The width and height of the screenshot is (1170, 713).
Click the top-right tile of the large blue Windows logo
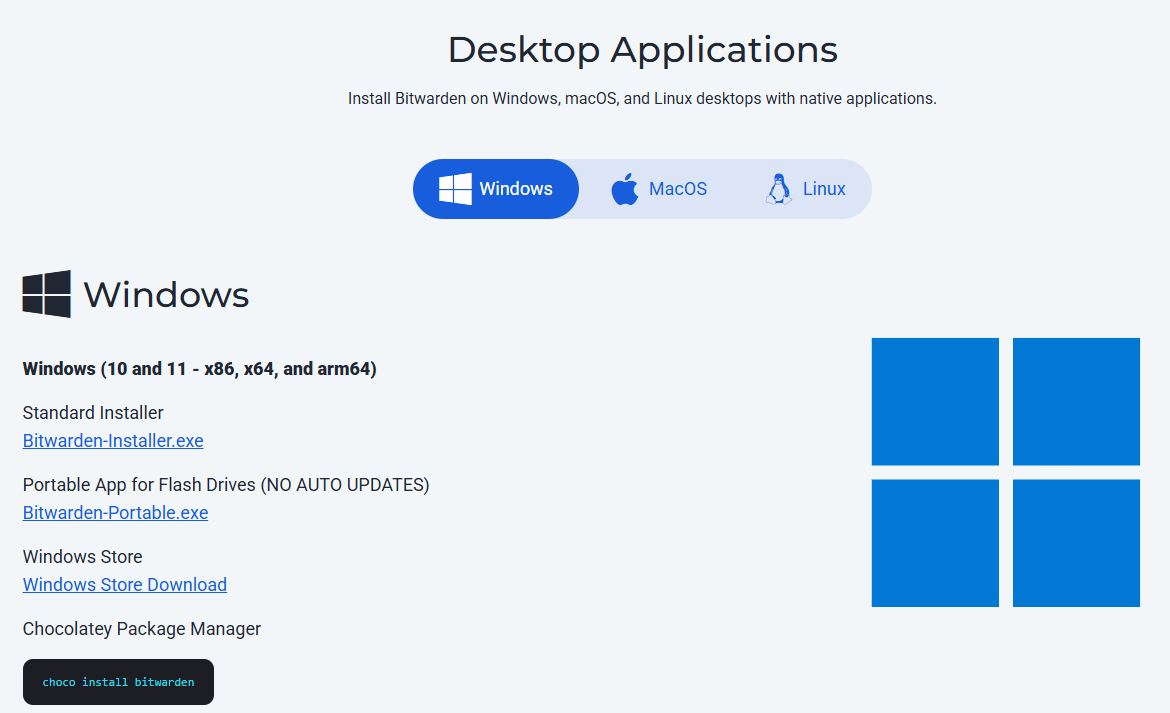[1076, 401]
